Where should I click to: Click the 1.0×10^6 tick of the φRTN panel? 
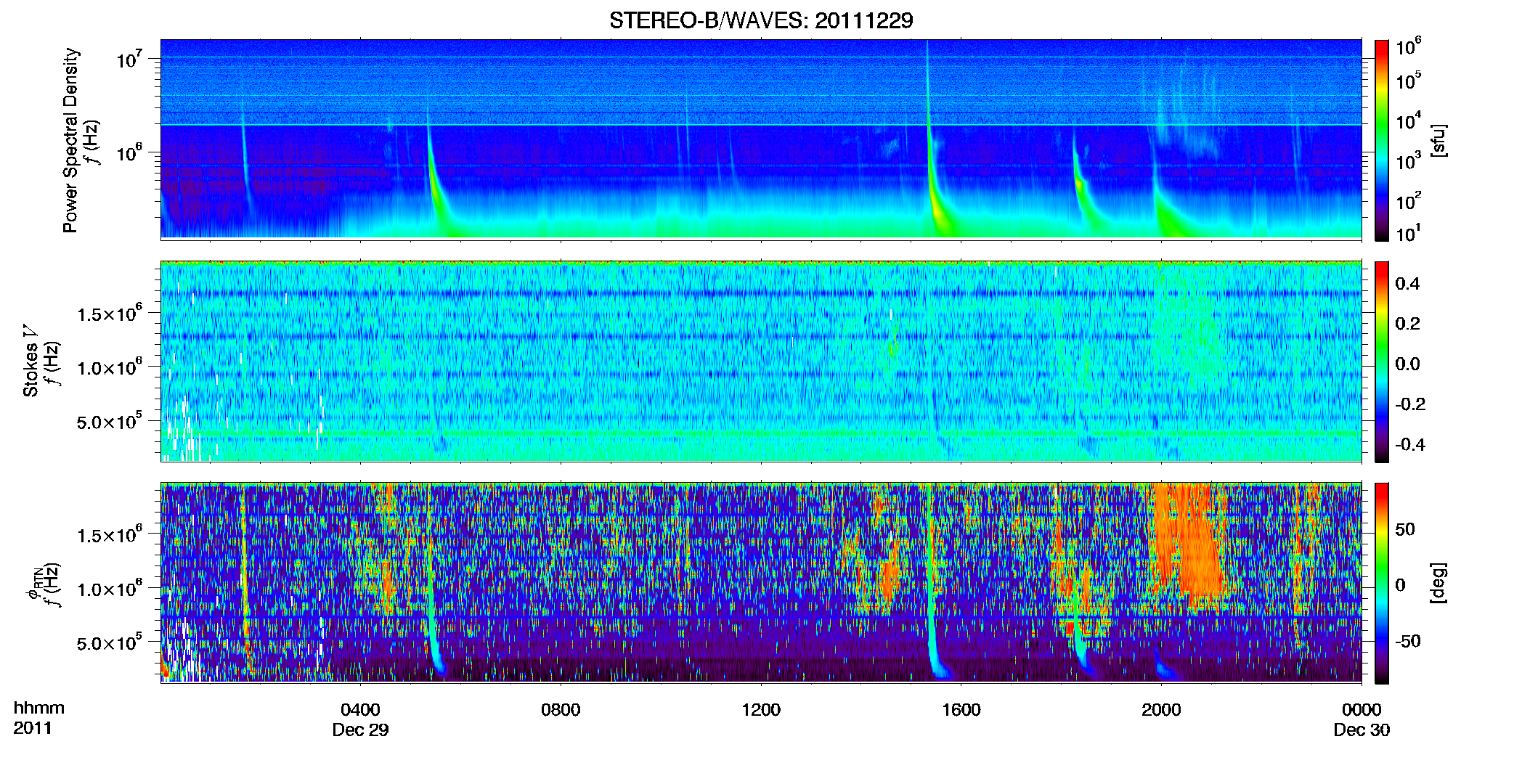point(110,588)
